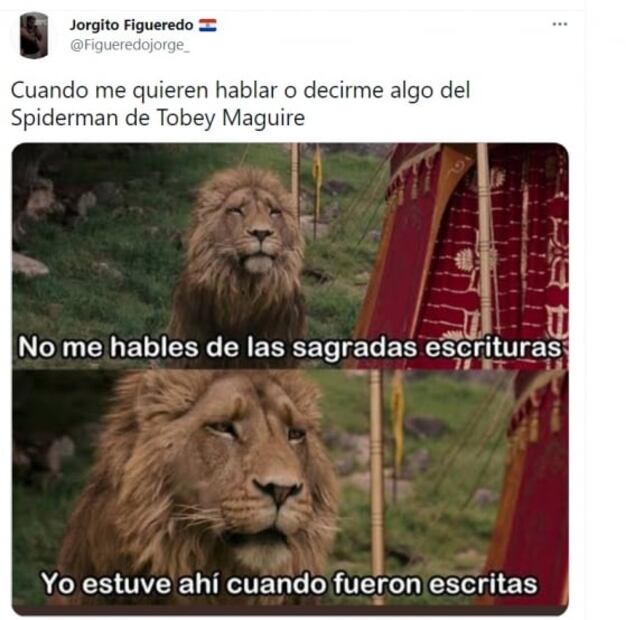Click the lion's nose in the bottom panel
Screen dimensions: 635x620
(279, 491)
